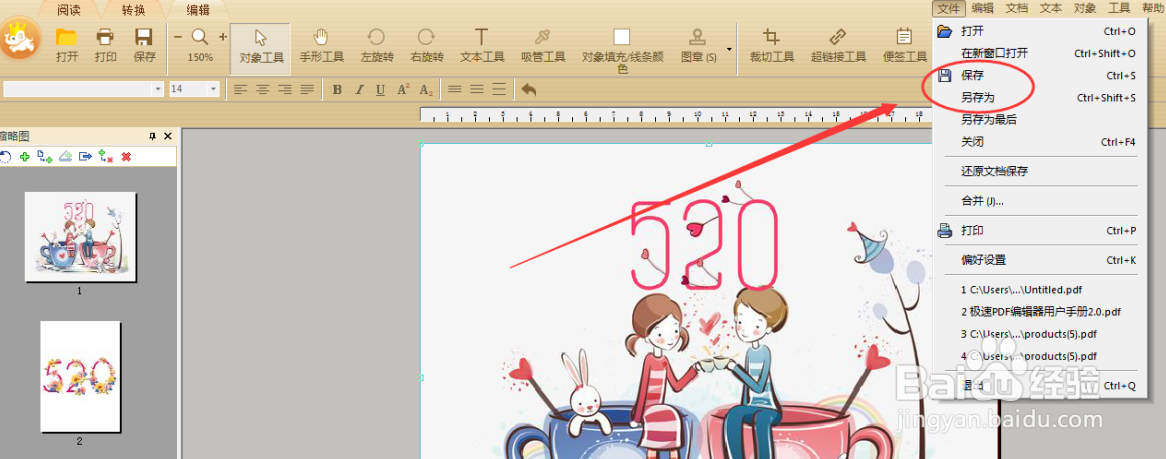Open the 编辑 menu in menu bar
This screenshot has width=1166, height=459.
983,8
